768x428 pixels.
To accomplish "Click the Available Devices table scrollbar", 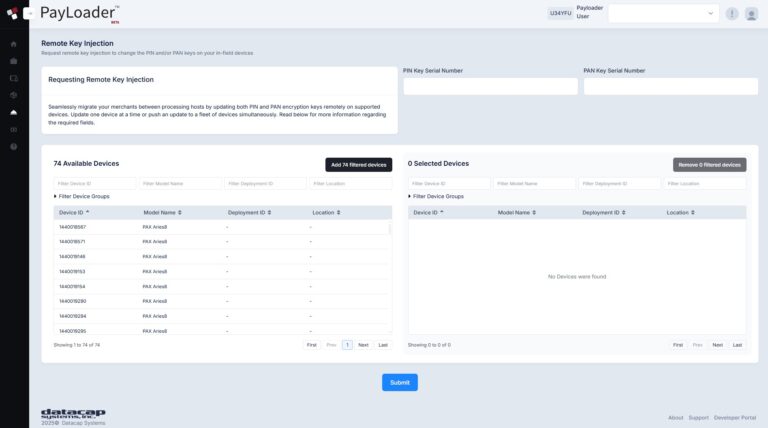I will coord(390,229).
